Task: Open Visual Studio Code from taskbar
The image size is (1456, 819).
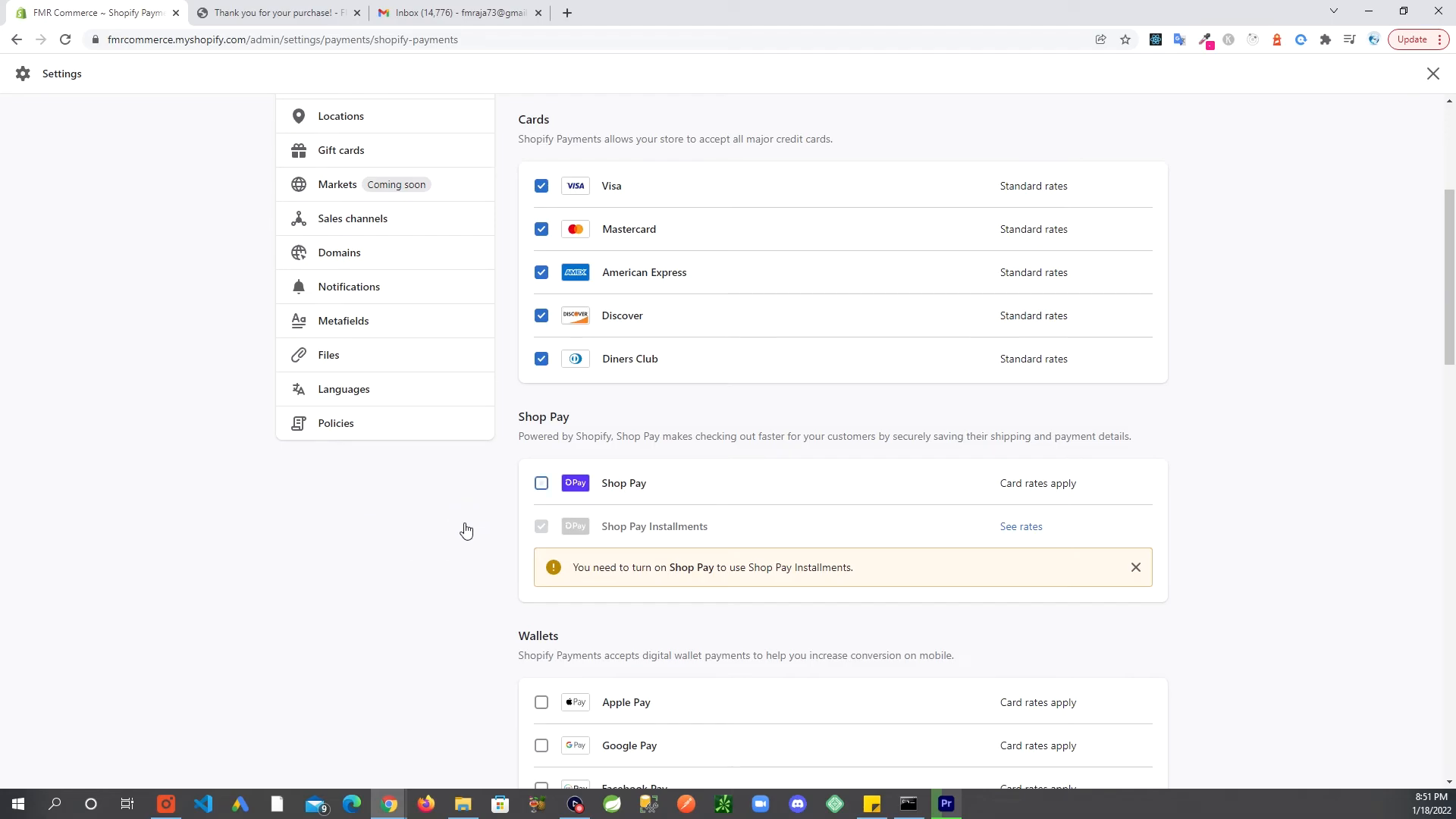Action: click(203, 804)
